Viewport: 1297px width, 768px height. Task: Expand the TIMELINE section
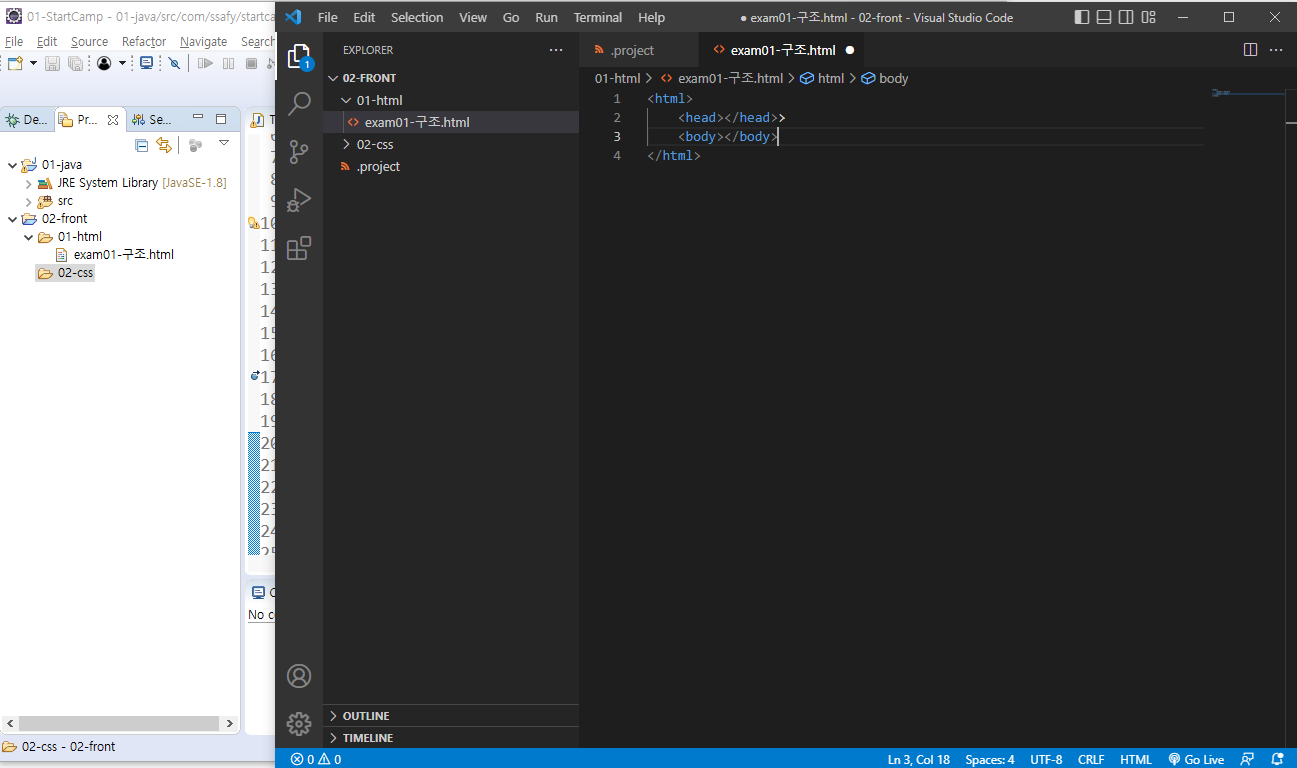pos(451,738)
